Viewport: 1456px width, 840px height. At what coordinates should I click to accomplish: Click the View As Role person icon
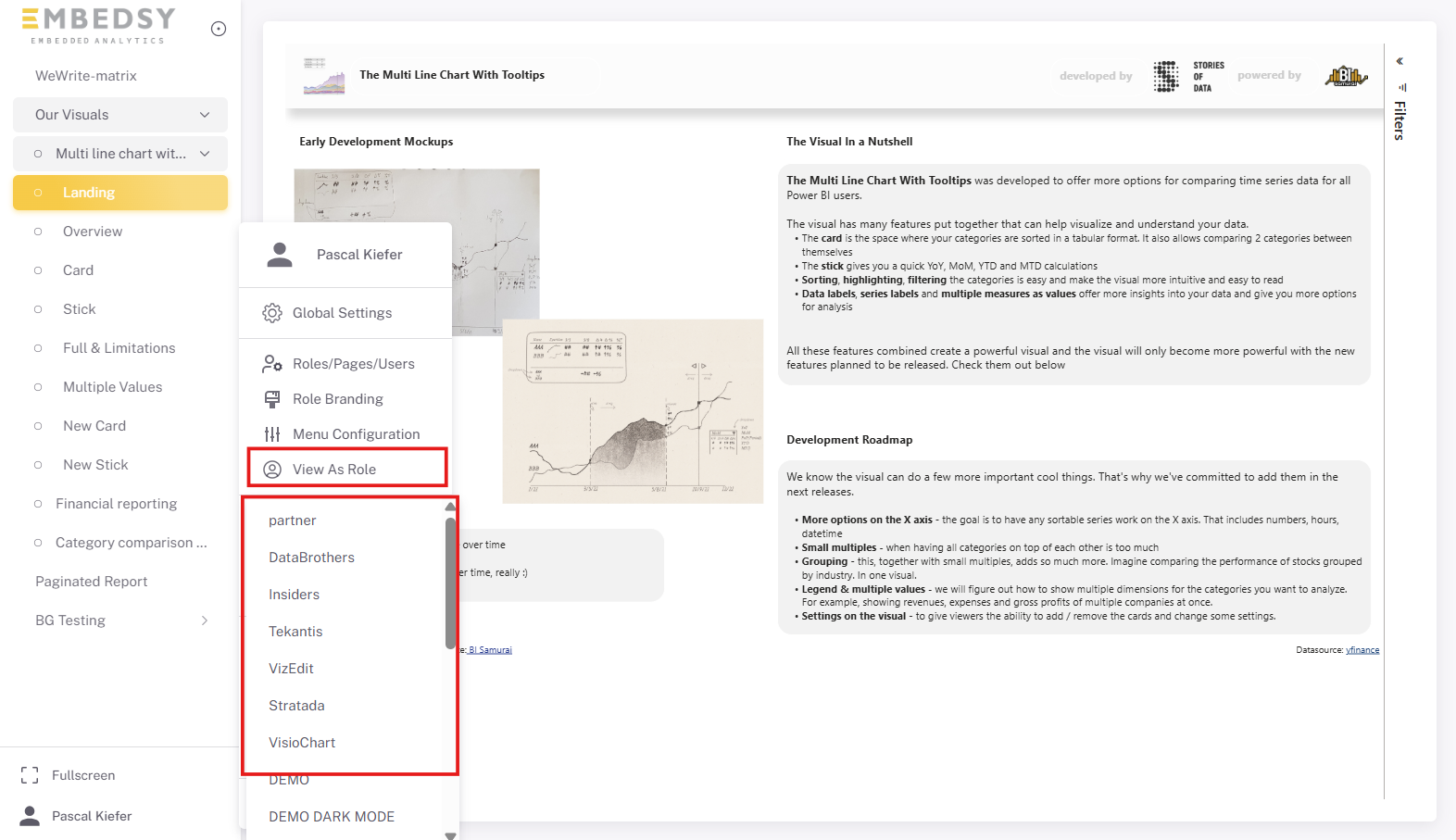[272, 470]
